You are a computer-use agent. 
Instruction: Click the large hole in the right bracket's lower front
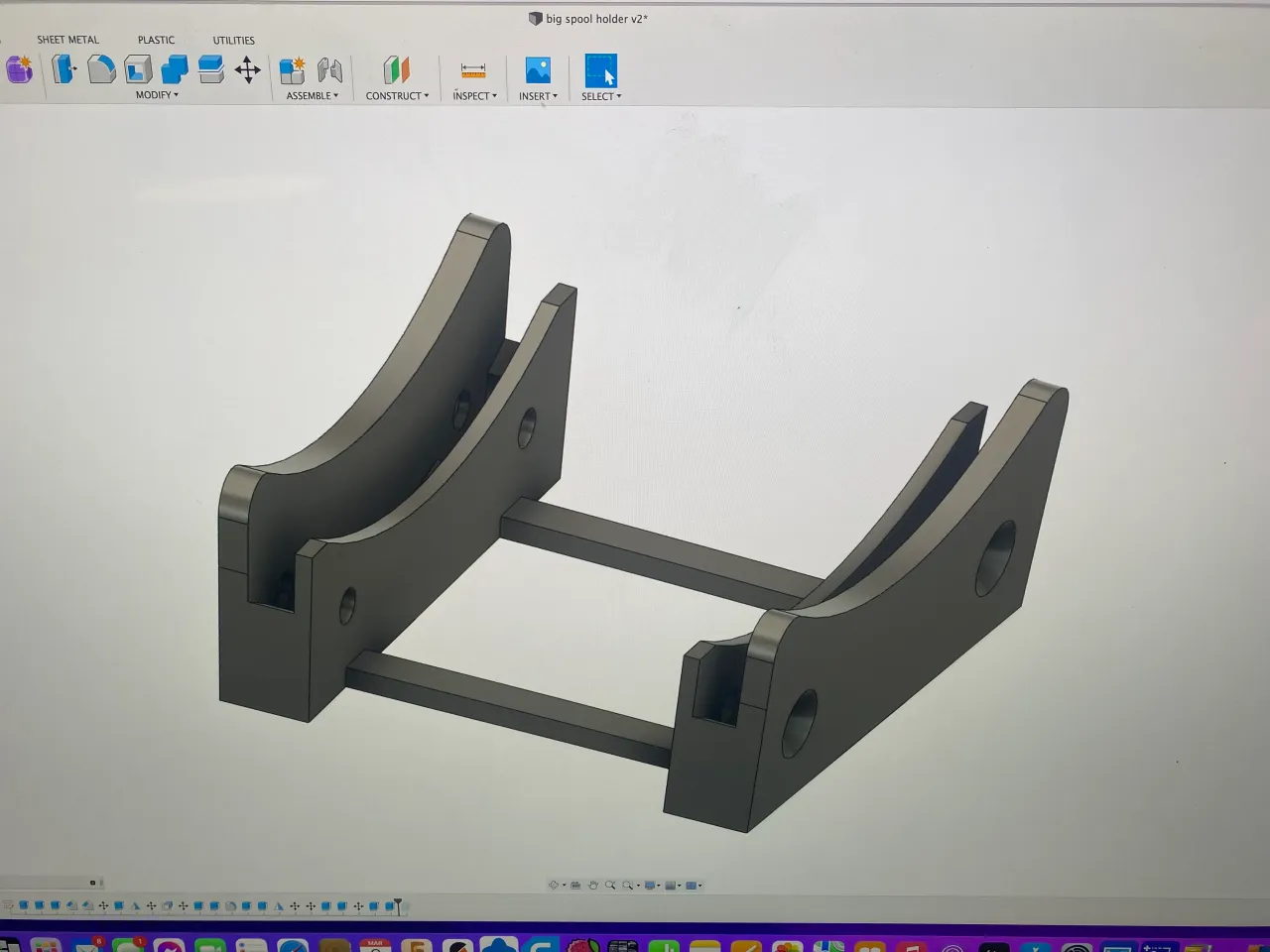coord(800,723)
